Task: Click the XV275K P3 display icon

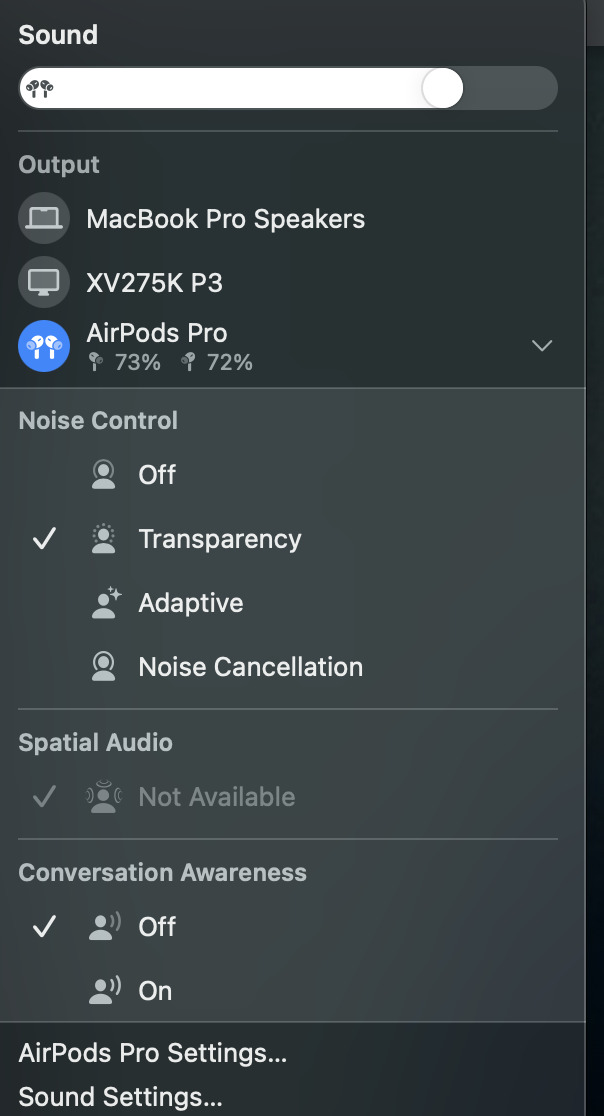Action: (44, 283)
